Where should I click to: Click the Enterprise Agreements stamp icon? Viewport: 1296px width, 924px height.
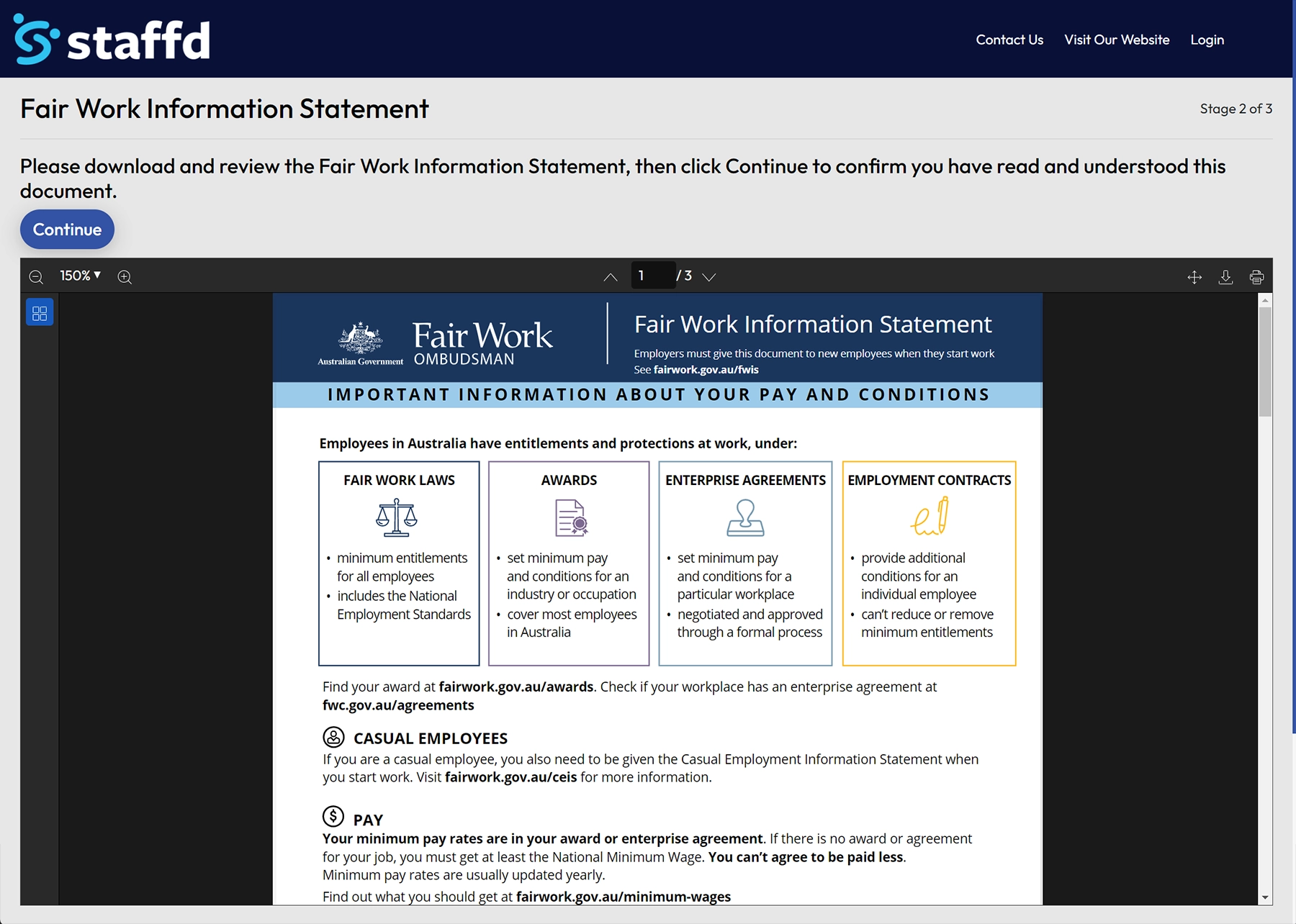(745, 517)
